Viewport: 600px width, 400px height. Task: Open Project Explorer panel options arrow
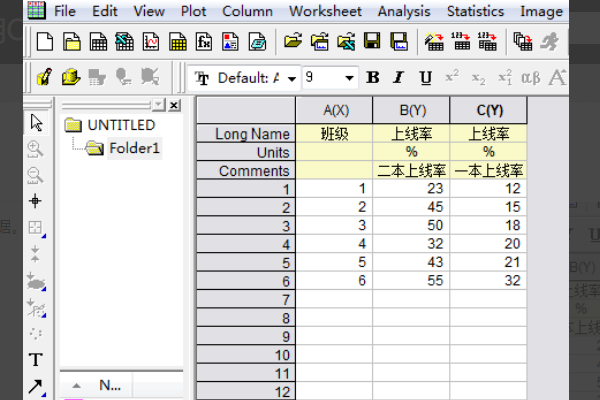pyautogui.click(x=158, y=105)
